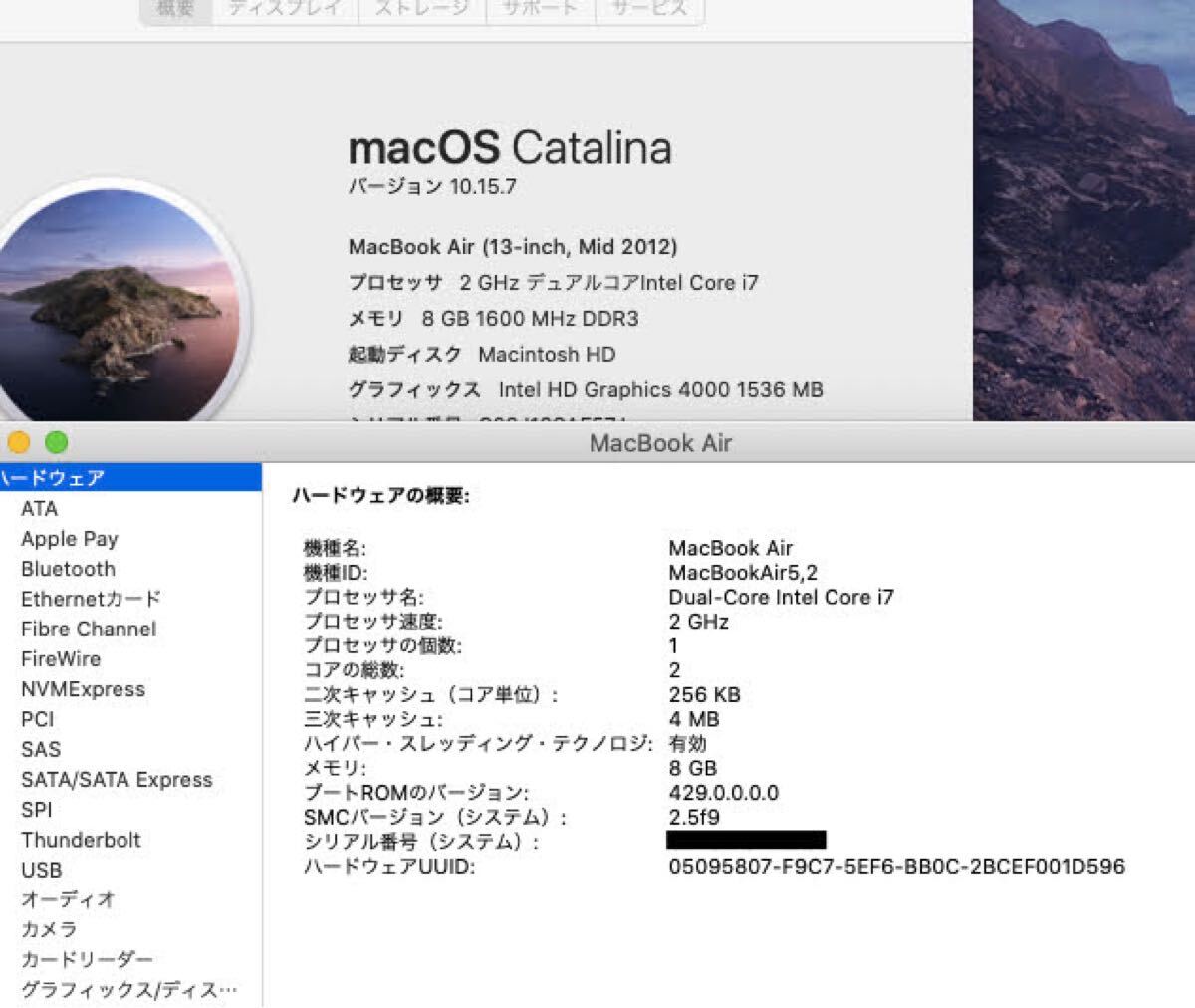Click Intel HD Graphics 4000 1536 MB
The height and width of the screenshot is (1008, 1195).
tap(661, 390)
